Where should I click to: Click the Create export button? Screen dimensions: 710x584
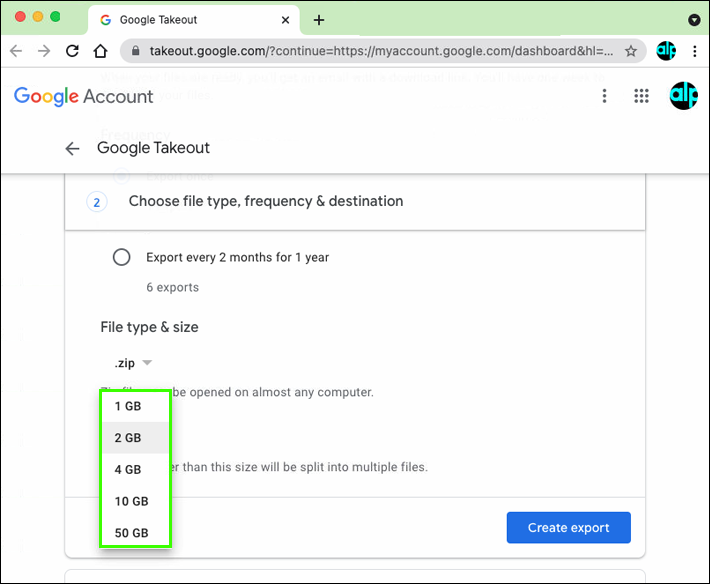coord(568,527)
